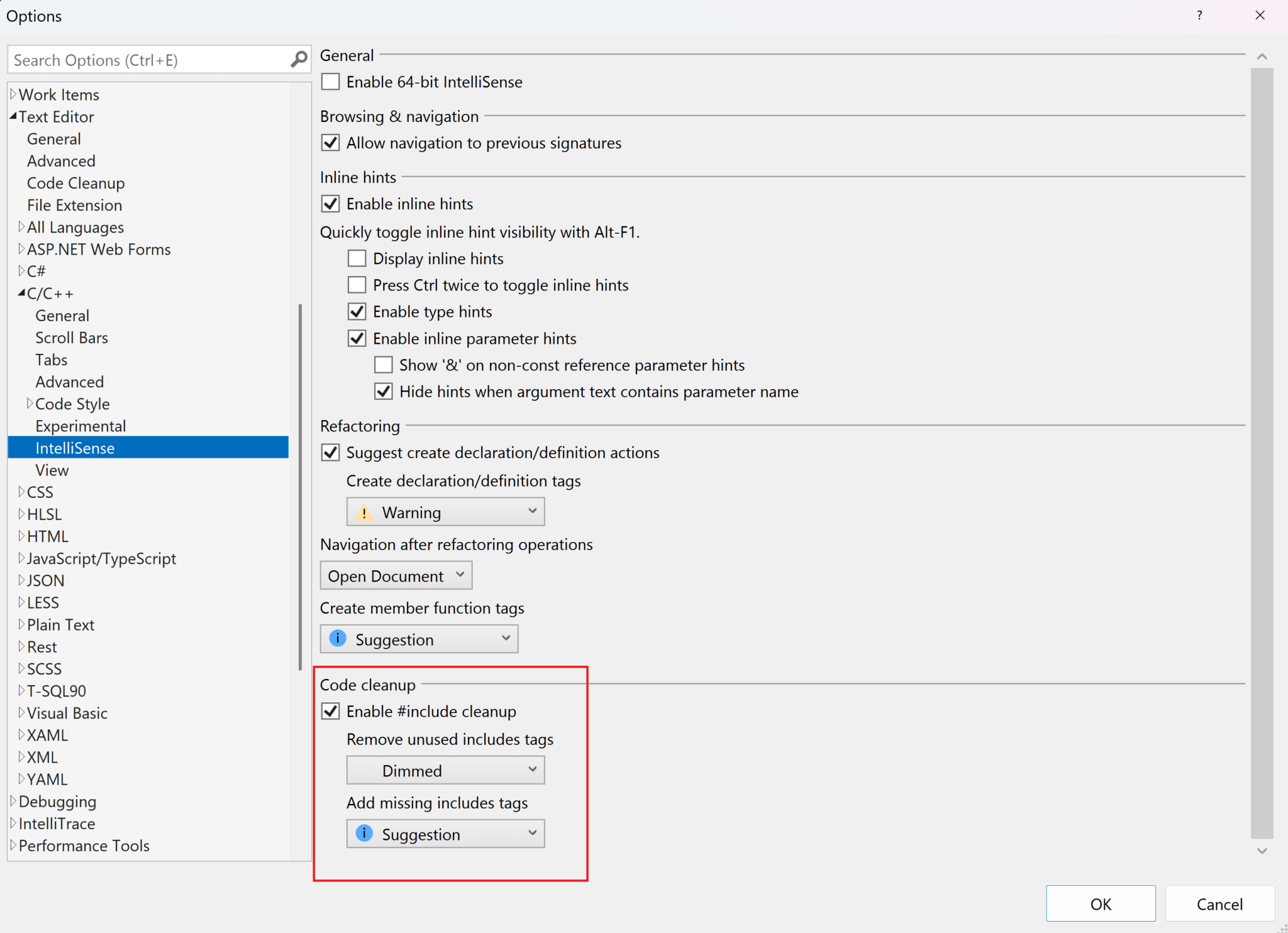Screen dimensions: 1288x933
Task: Expand the Work Items tree node
Action: point(13,94)
